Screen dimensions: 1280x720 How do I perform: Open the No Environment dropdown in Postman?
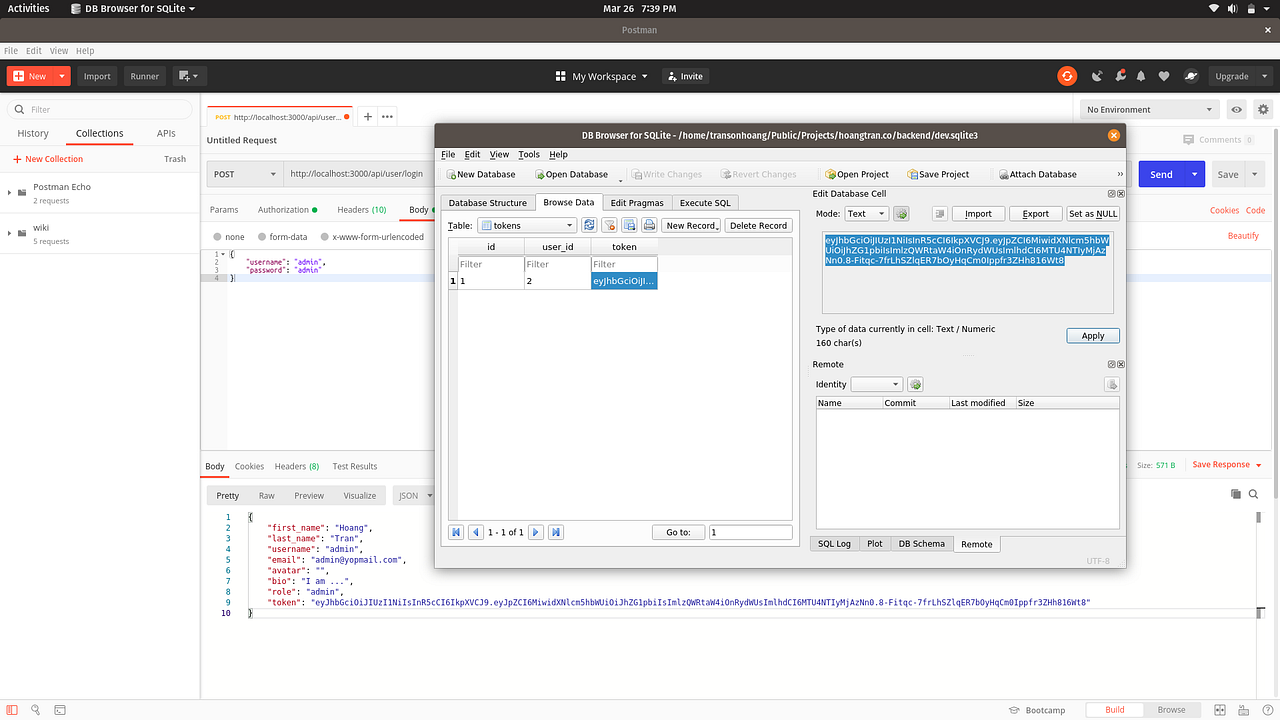coord(1149,108)
